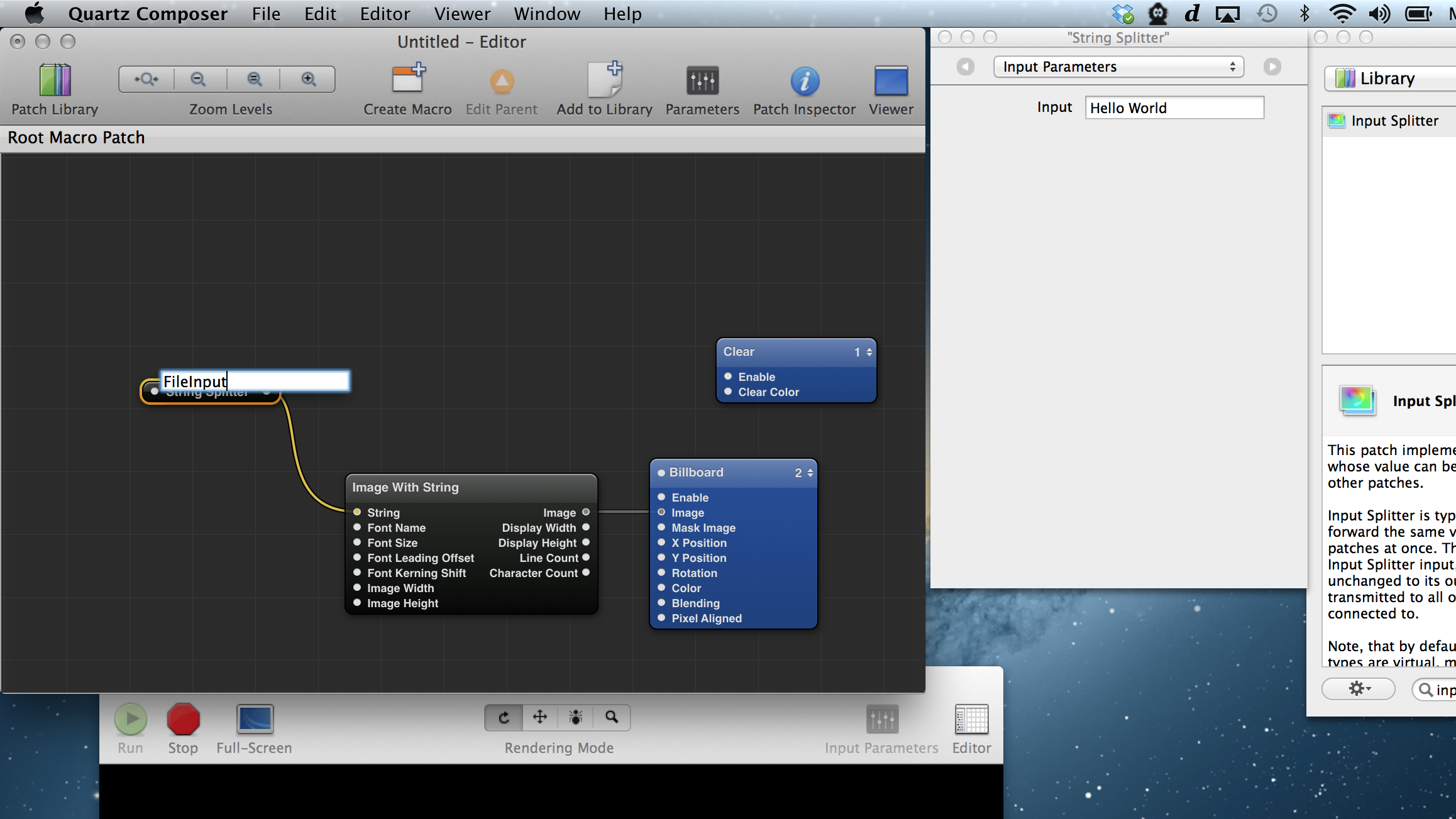Click the Font Name input port

point(357,527)
